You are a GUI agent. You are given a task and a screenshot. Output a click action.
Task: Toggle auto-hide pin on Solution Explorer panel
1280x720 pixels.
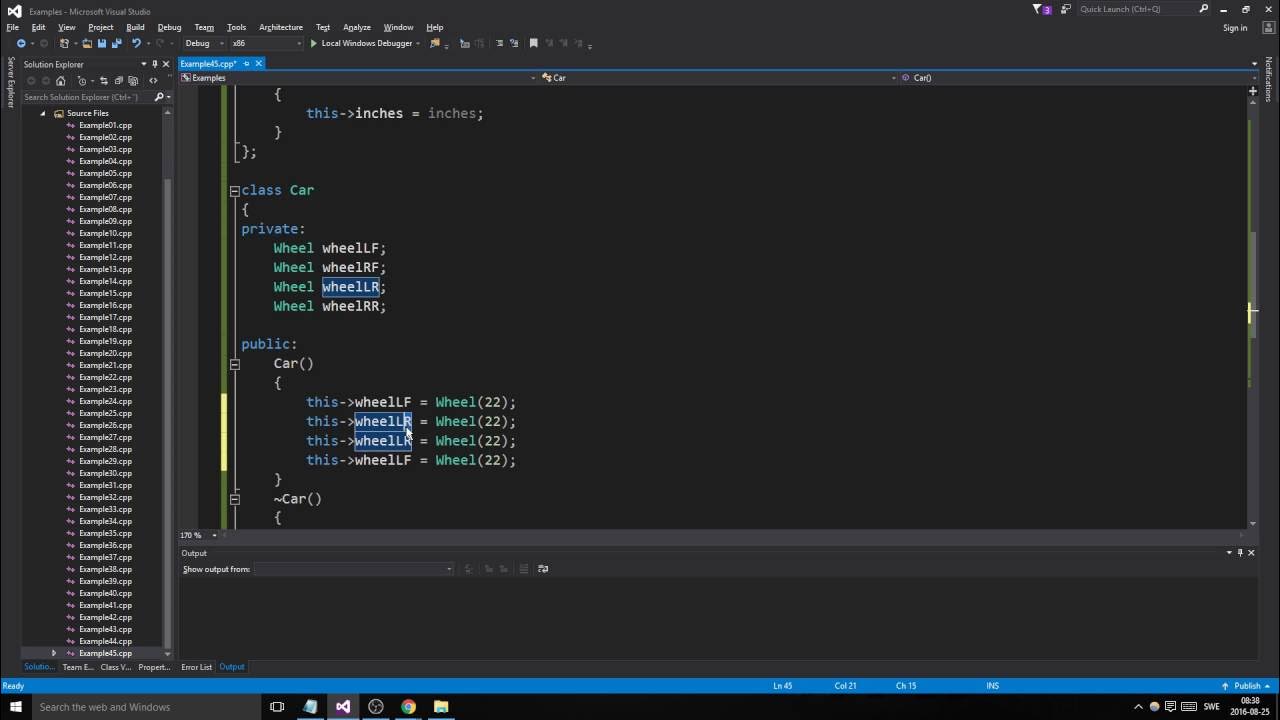(x=155, y=64)
